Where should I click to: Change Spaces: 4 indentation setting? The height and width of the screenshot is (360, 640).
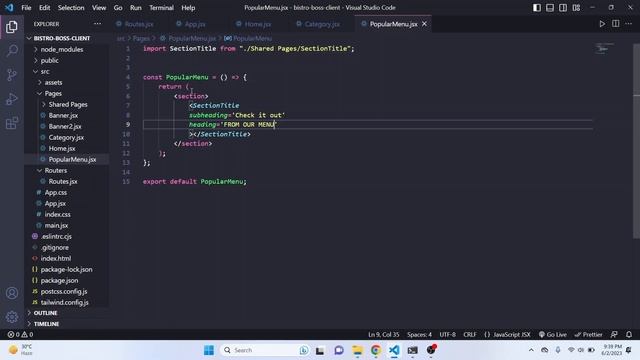419,334
